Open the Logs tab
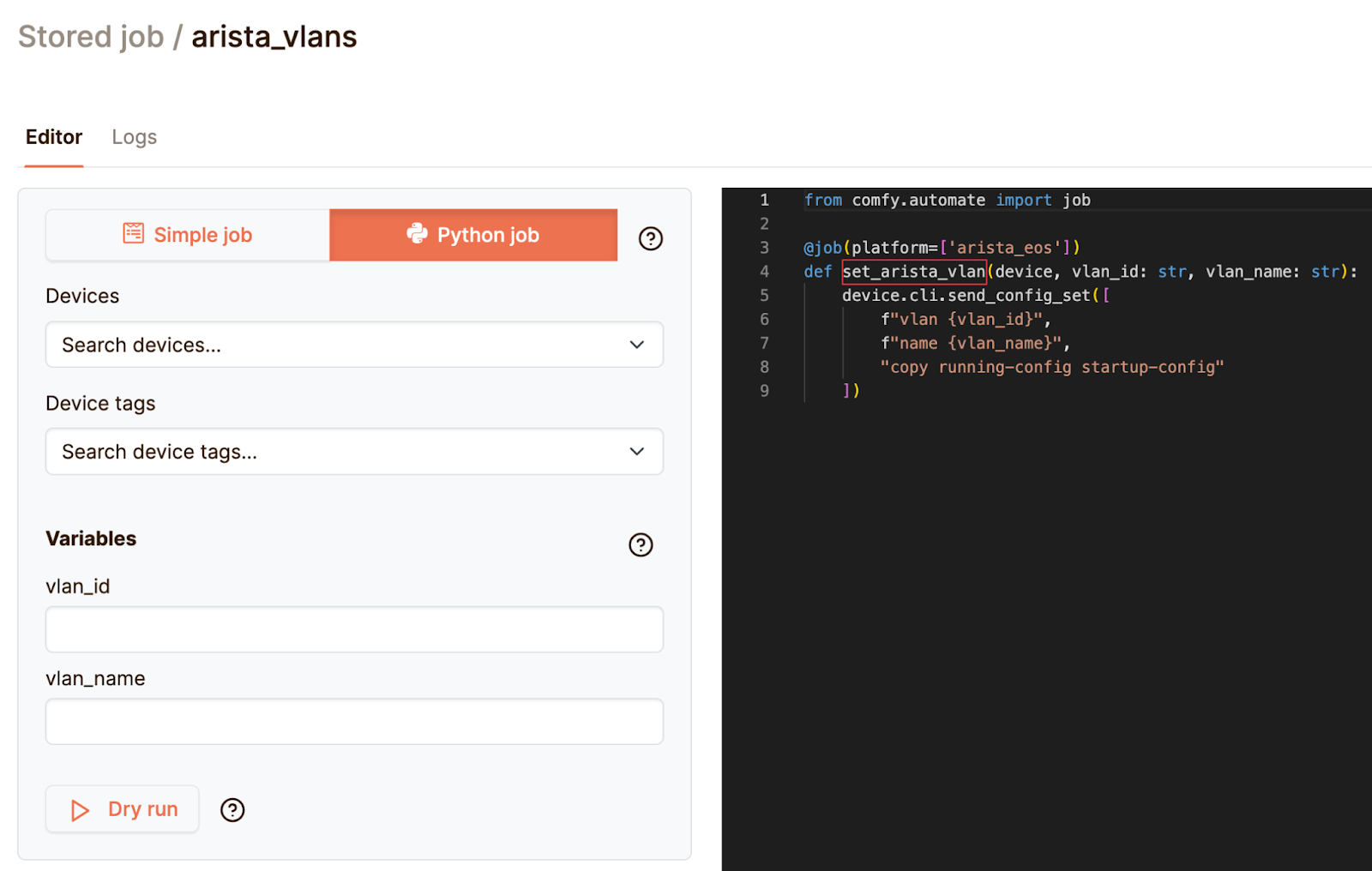 click(x=134, y=137)
